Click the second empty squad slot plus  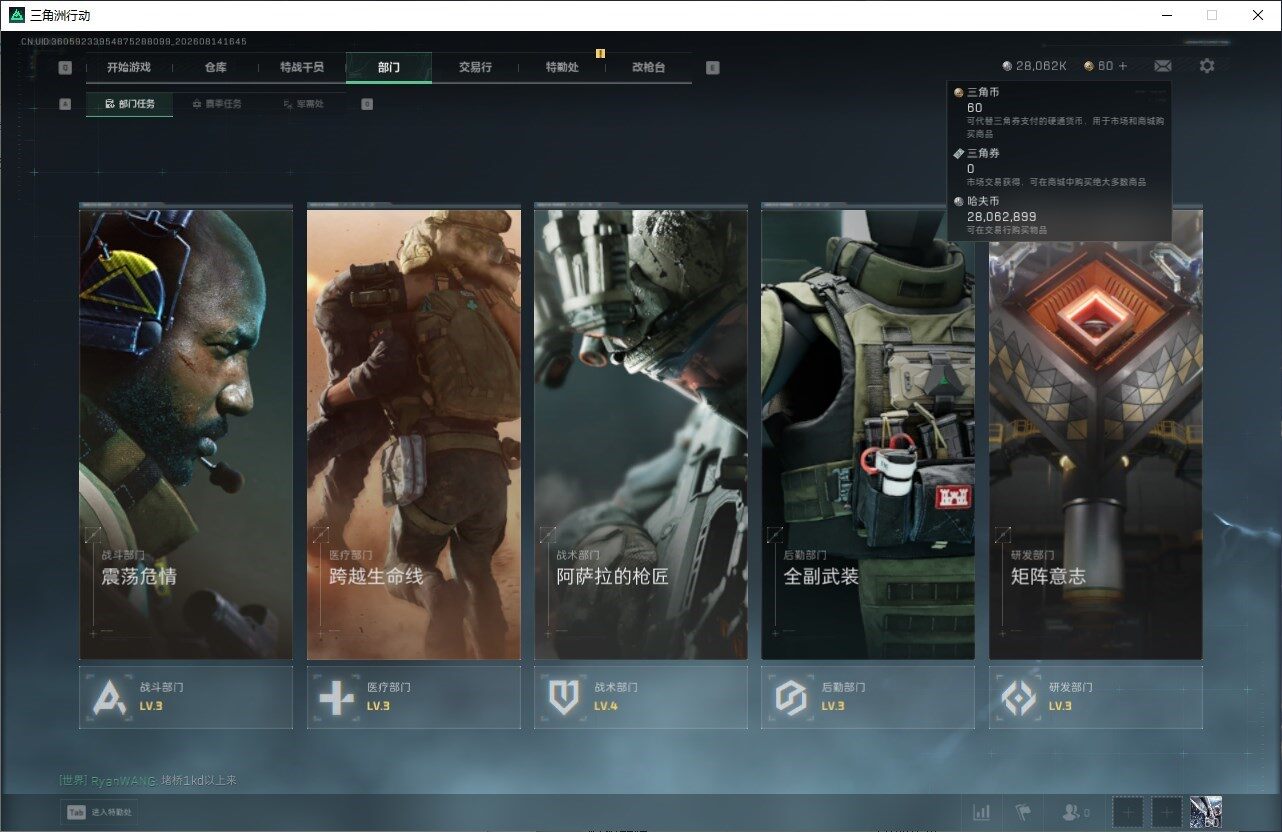point(1166,812)
